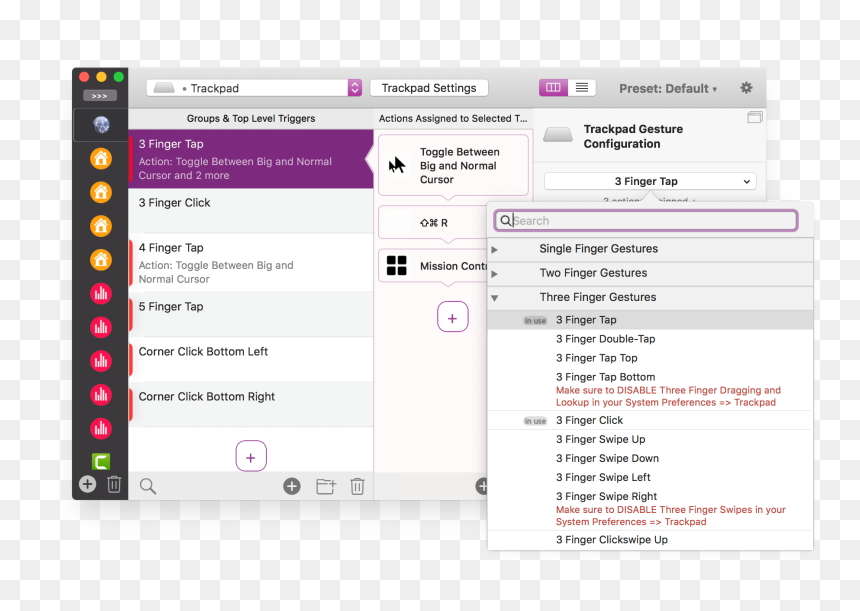
Task: Click the dark round plus below triggers list
Action: (x=292, y=486)
